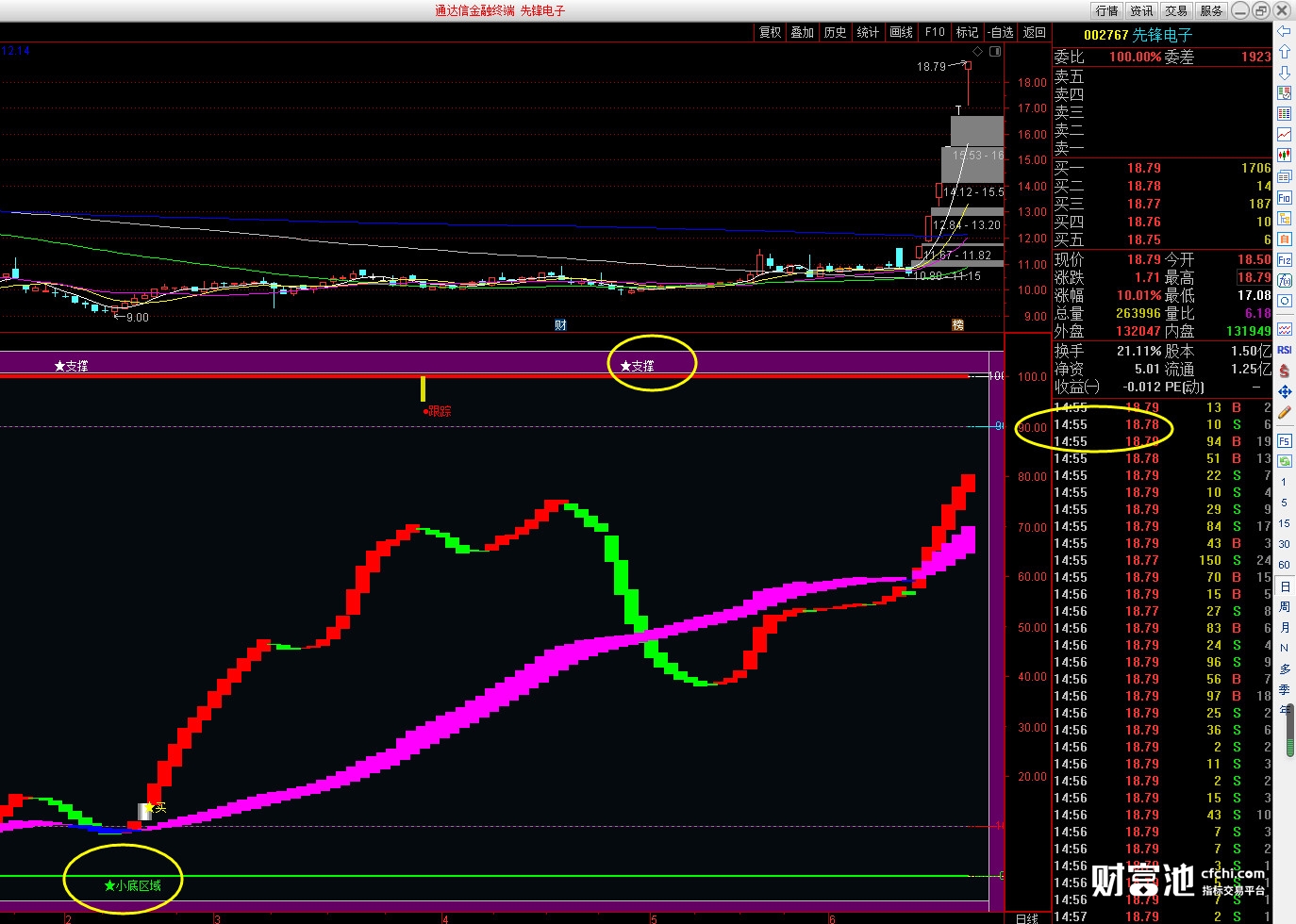This screenshot has height=924, width=1296.
Task: Click the -自选 remove from watchlist button
Action: pos(1000,32)
